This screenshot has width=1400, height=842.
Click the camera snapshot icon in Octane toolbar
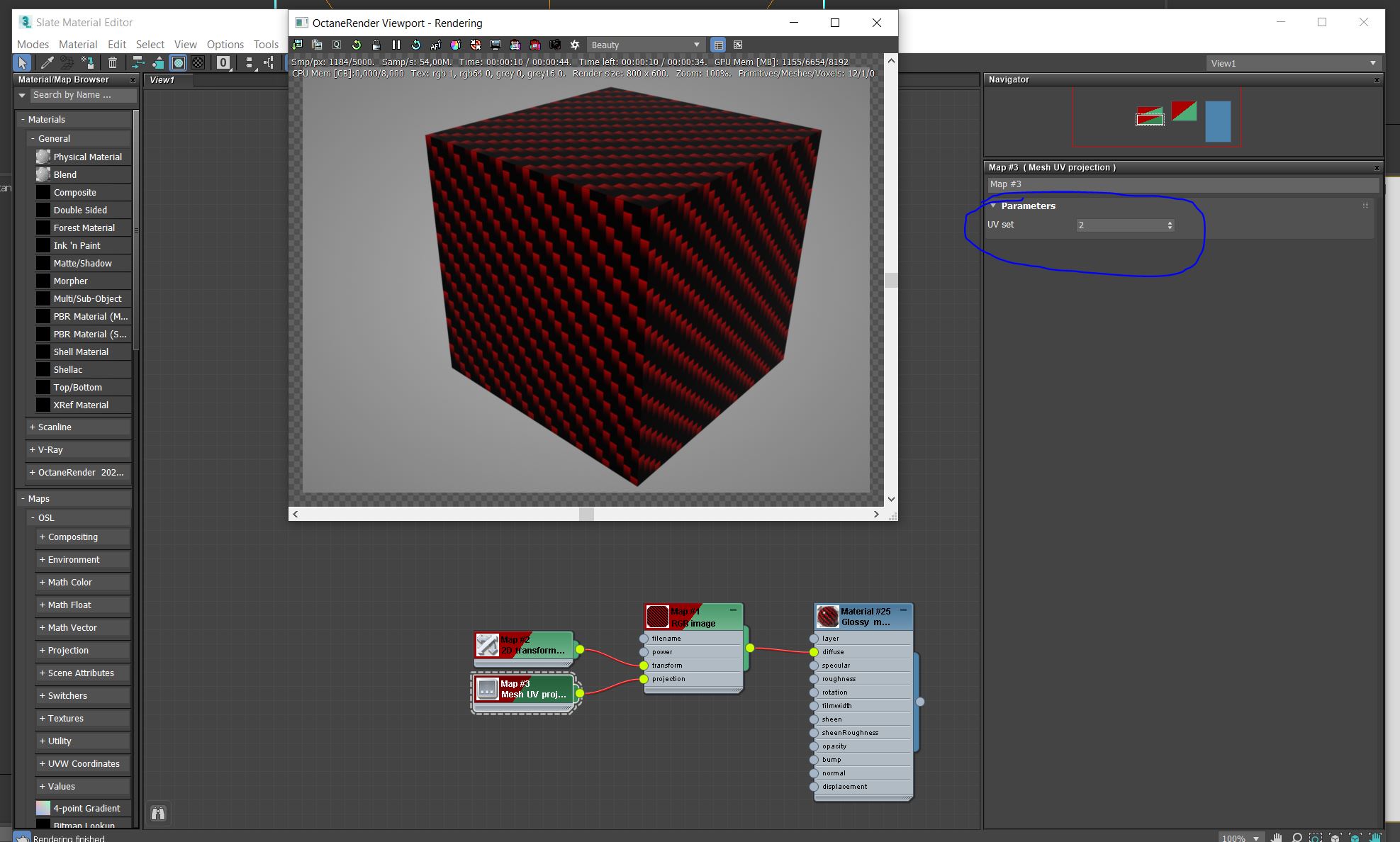coord(555,45)
